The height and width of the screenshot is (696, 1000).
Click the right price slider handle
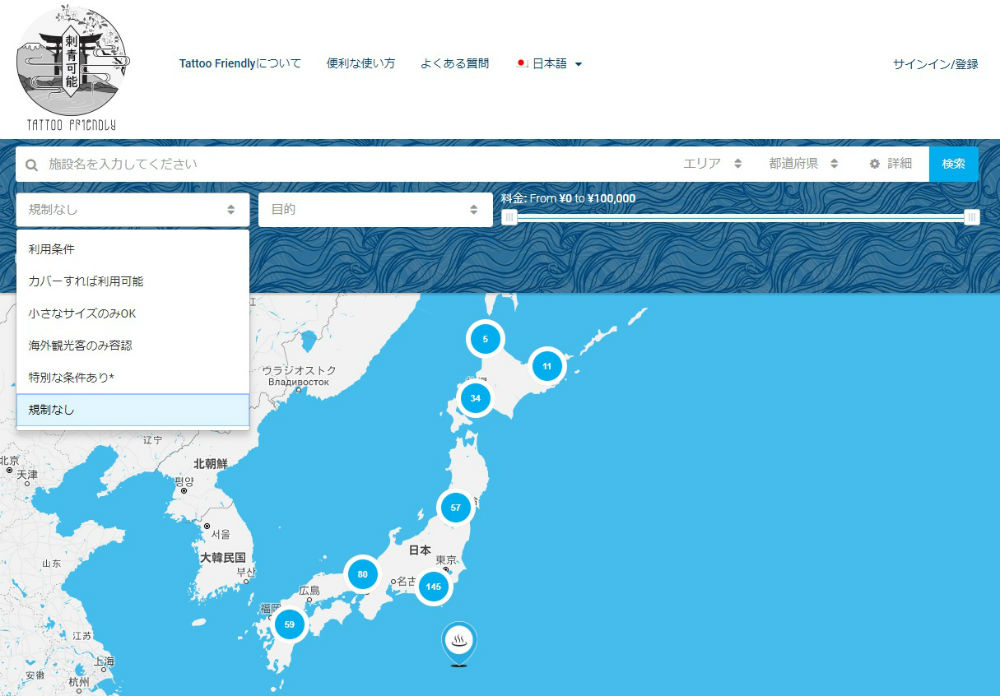(x=971, y=217)
